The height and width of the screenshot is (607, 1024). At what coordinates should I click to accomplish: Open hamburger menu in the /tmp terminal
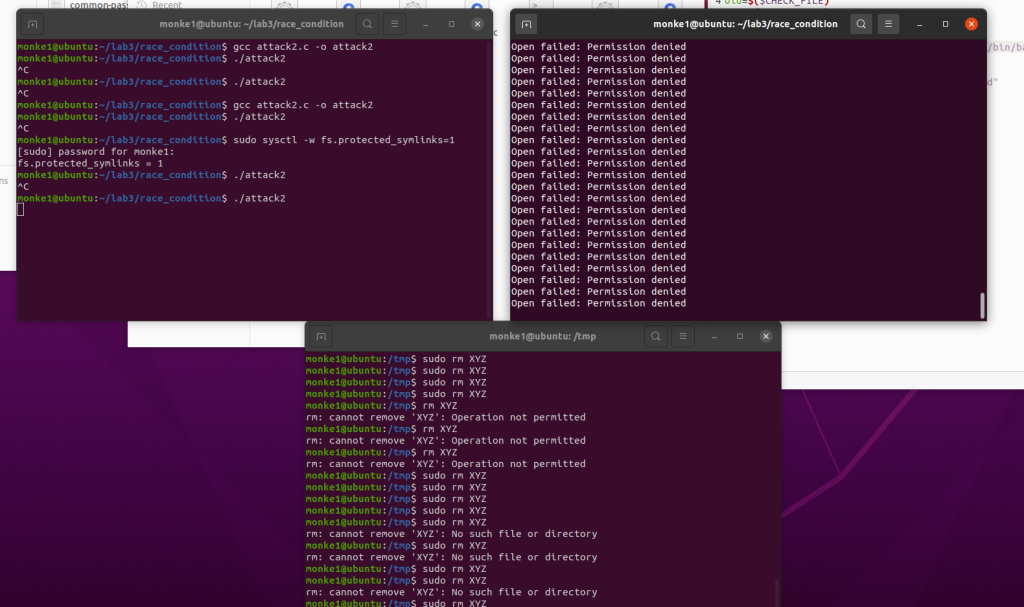683,336
